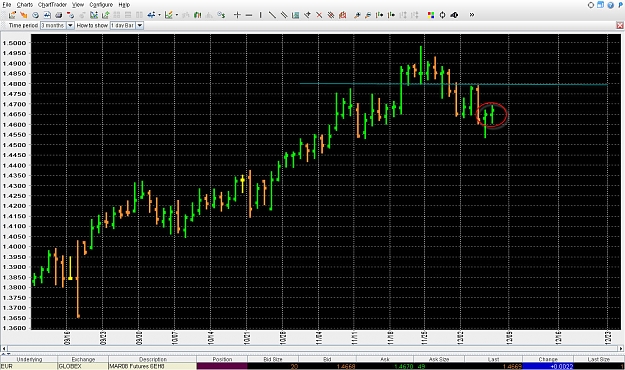This screenshot has height=370, width=625.
Task: Open the How to show dropdown arrow
Action: (140, 26)
